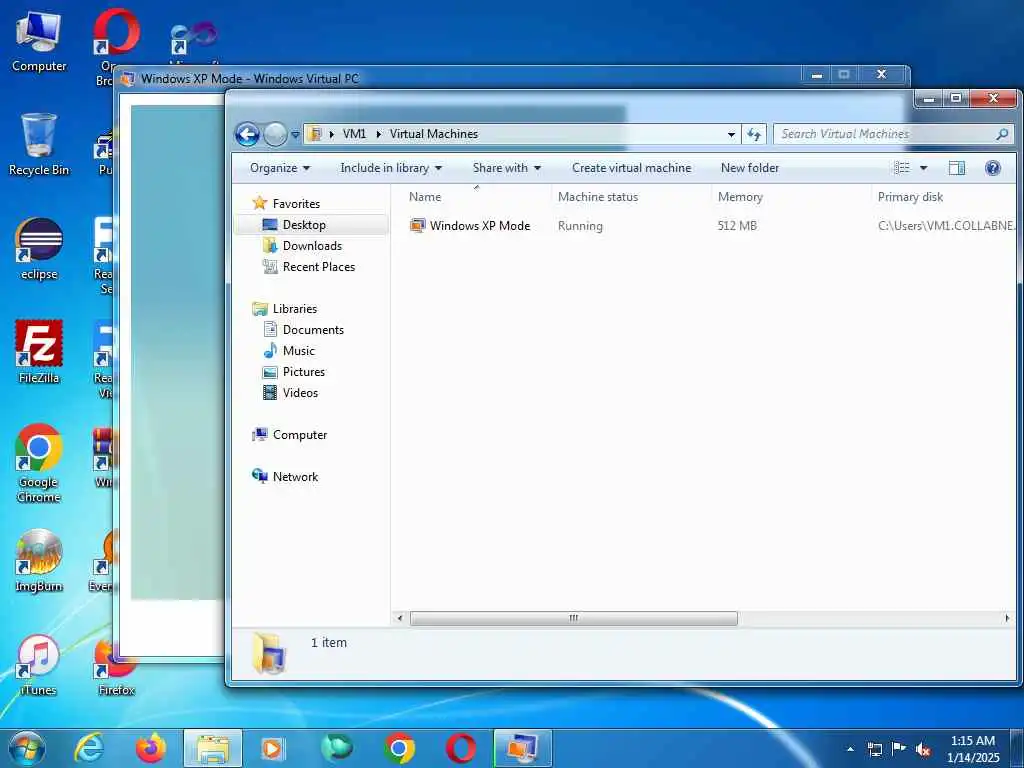Open the Share with dropdown
Viewport: 1024px width, 768px height.
coord(507,168)
